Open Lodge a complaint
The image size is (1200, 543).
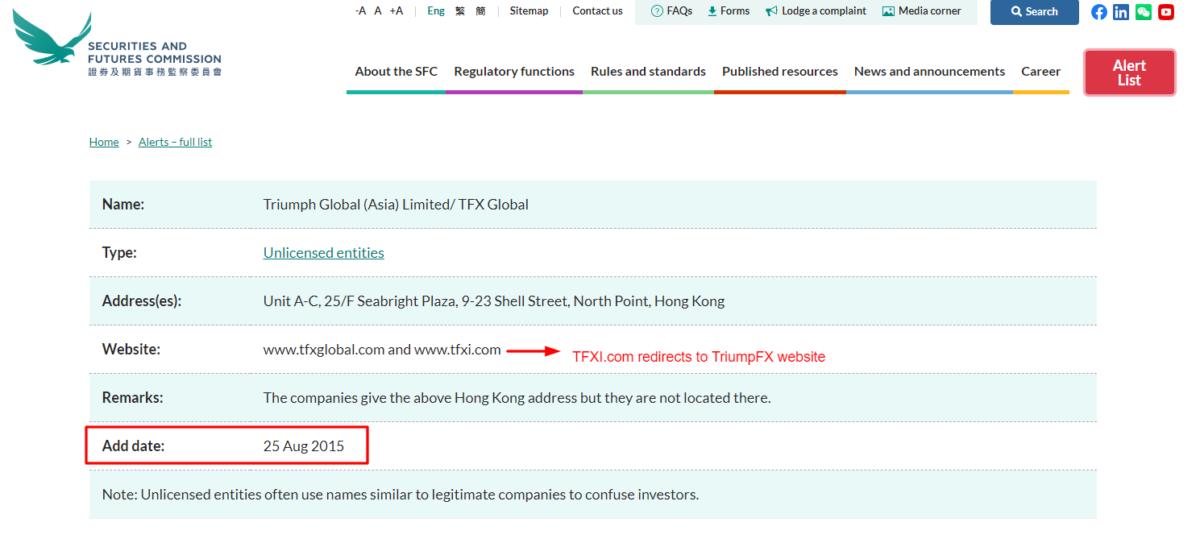pos(815,11)
